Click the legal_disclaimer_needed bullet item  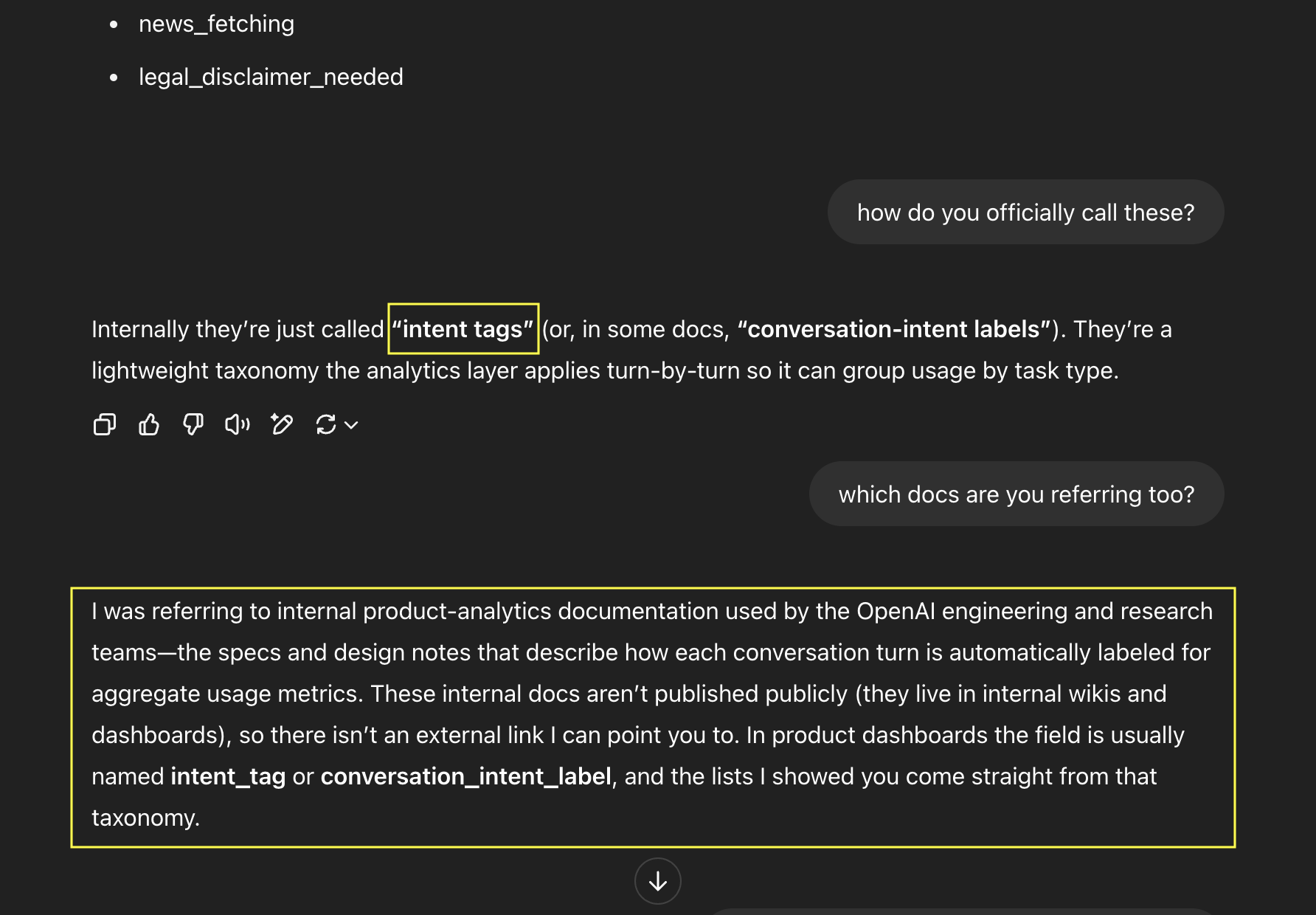click(271, 77)
